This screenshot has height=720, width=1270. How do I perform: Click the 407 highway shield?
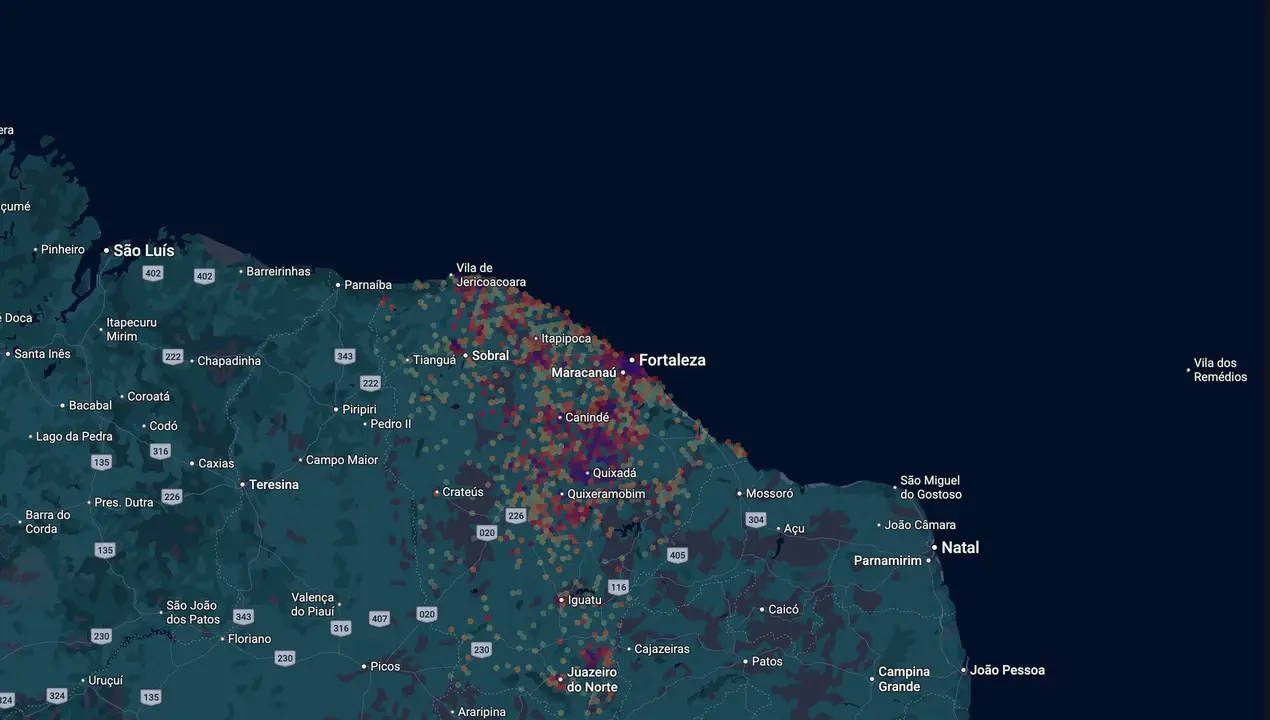pos(379,619)
